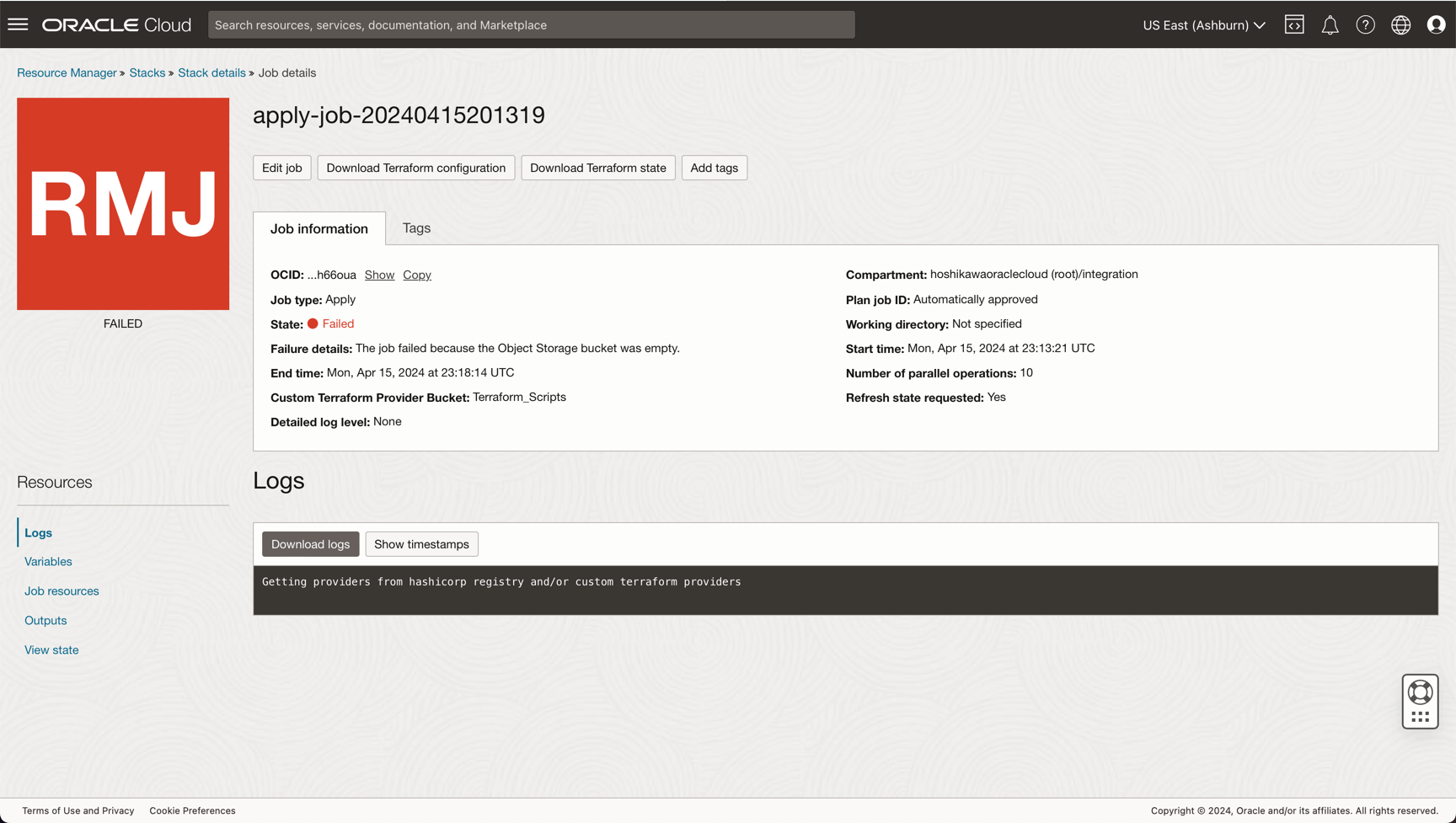Click the 'Working directory' label

[897, 324]
